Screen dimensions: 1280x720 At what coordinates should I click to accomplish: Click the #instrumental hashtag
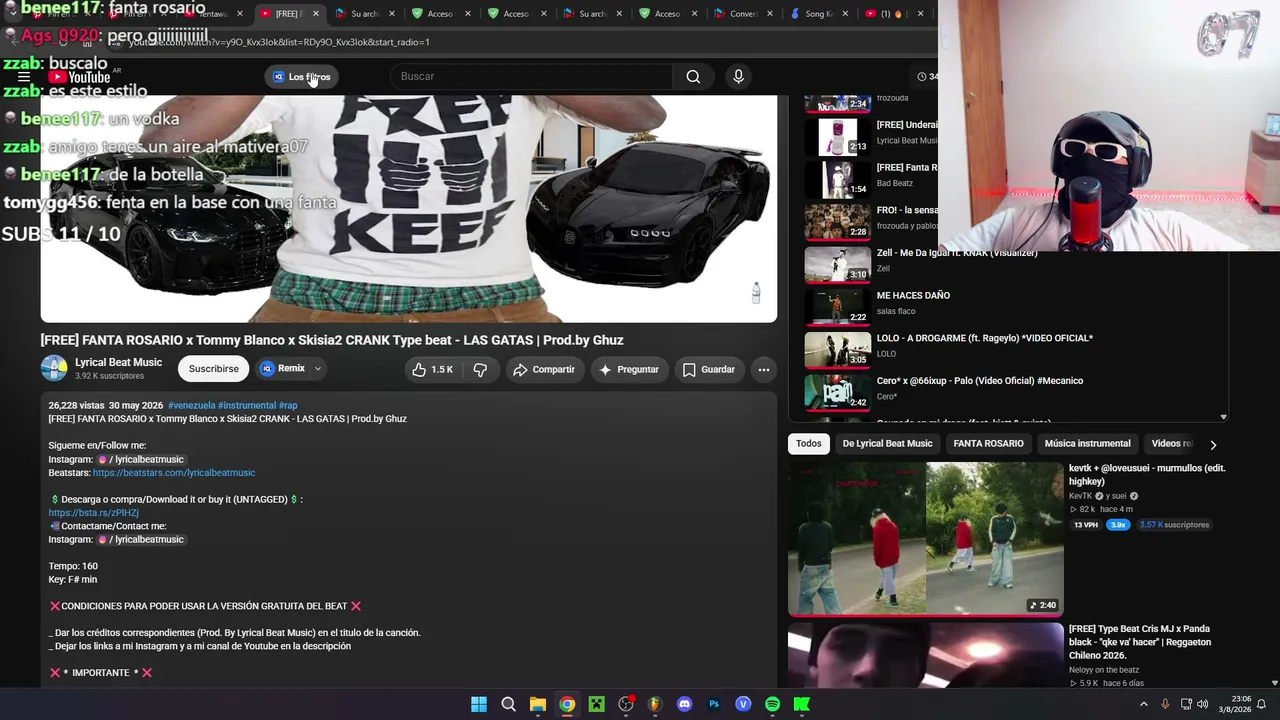(x=247, y=406)
